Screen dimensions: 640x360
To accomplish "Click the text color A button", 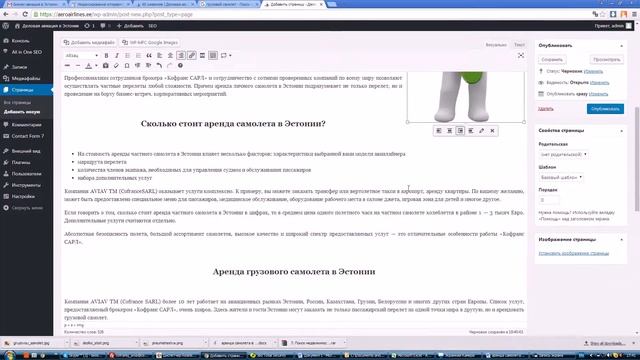I will [x=89, y=66].
